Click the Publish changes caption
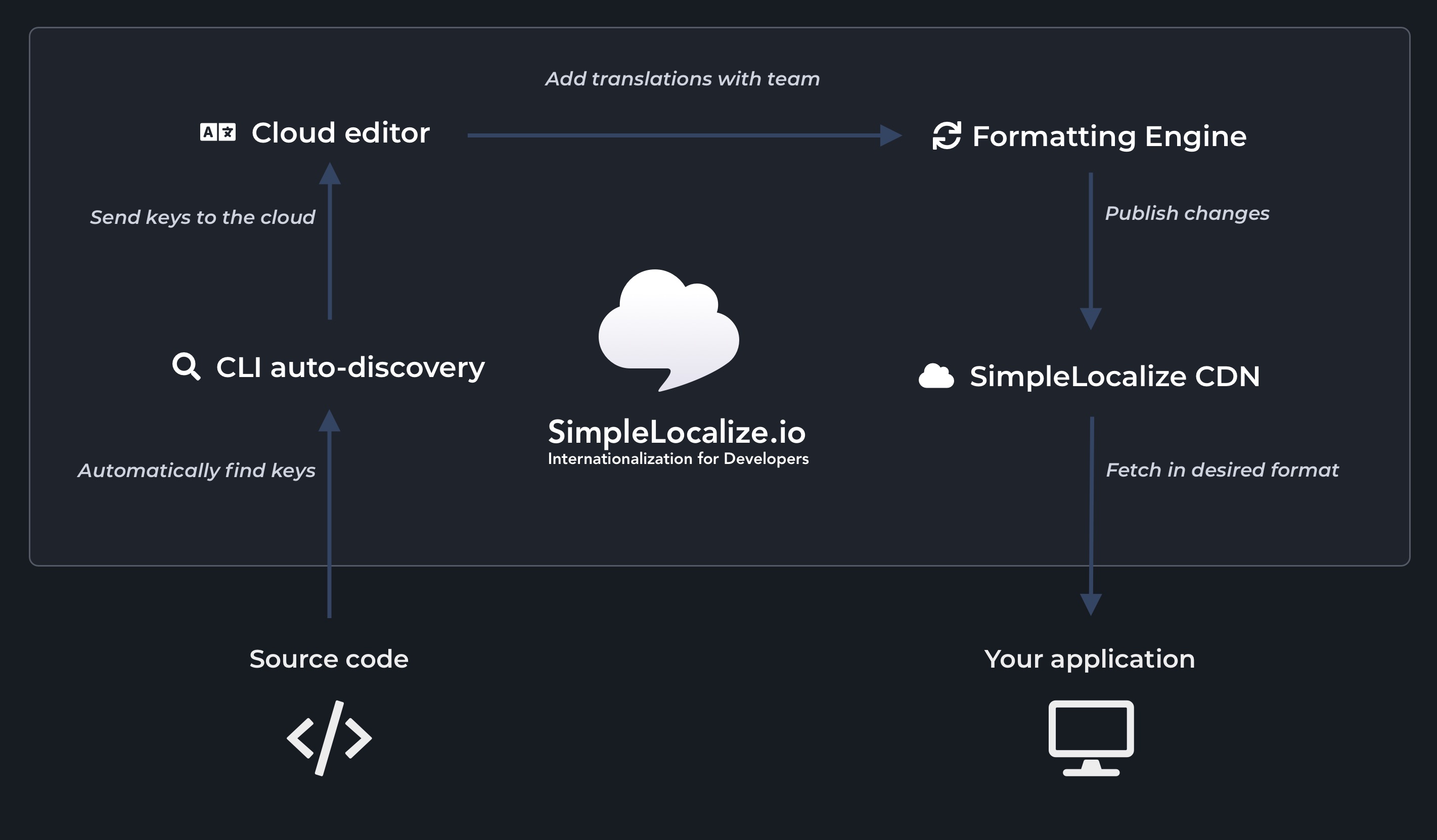This screenshot has width=1437, height=840. (1187, 213)
